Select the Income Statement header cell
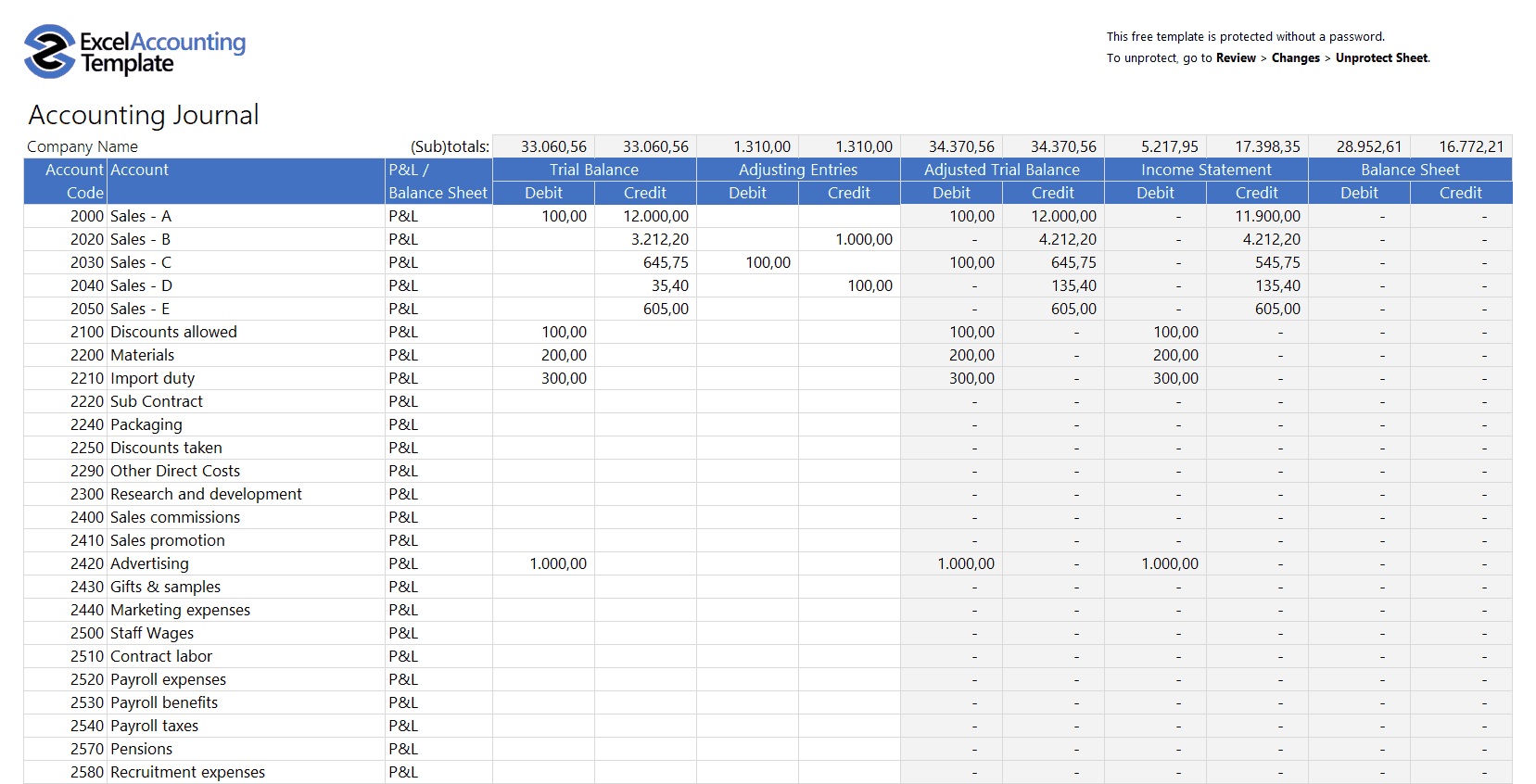This screenshot has width=1536, height=784. 1205,170
